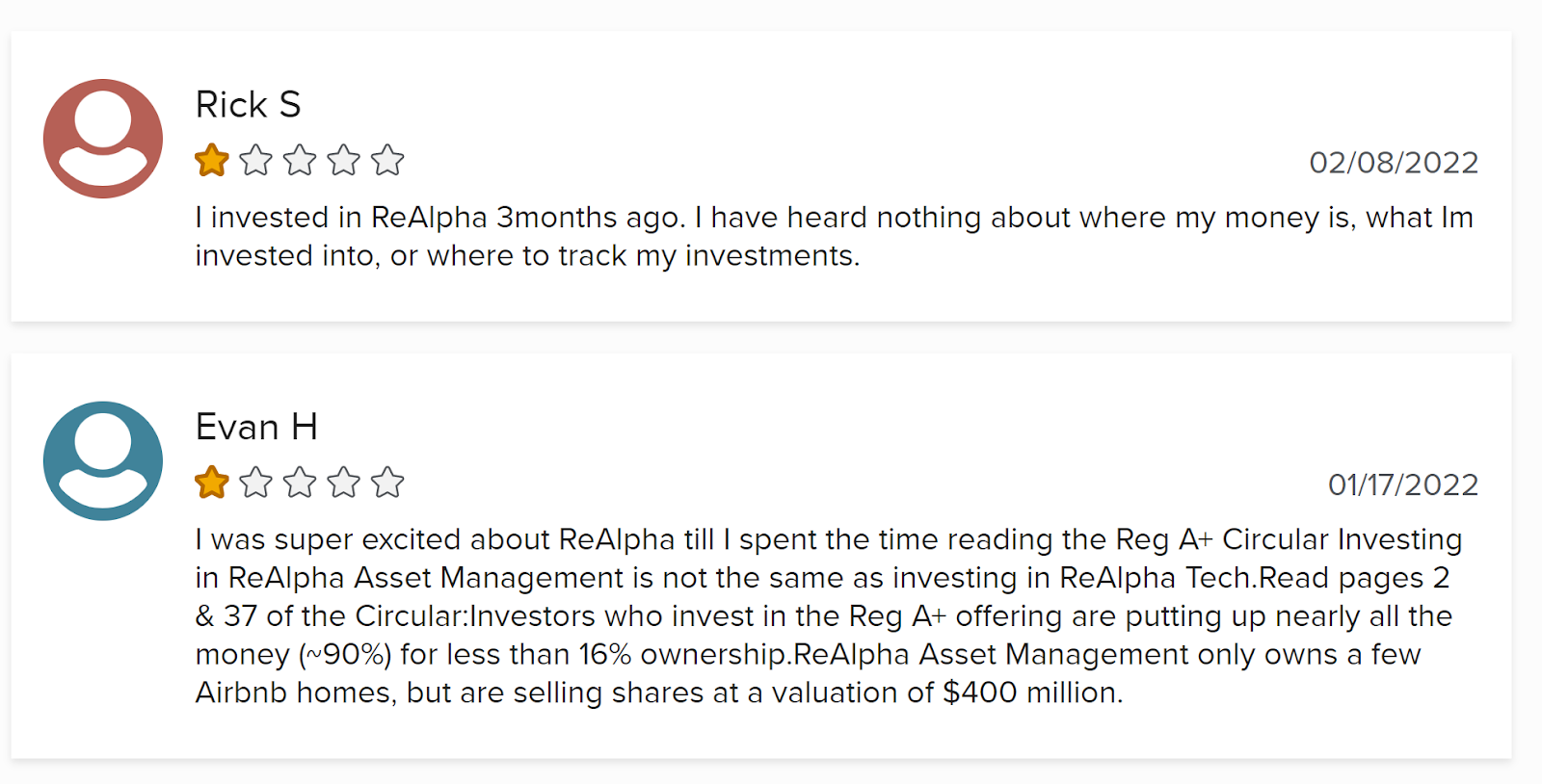Screen dimensions: 1542x784
Task: Click the review date 01/17/2022
Action: pyautogui.click(x=1403, y=484)
